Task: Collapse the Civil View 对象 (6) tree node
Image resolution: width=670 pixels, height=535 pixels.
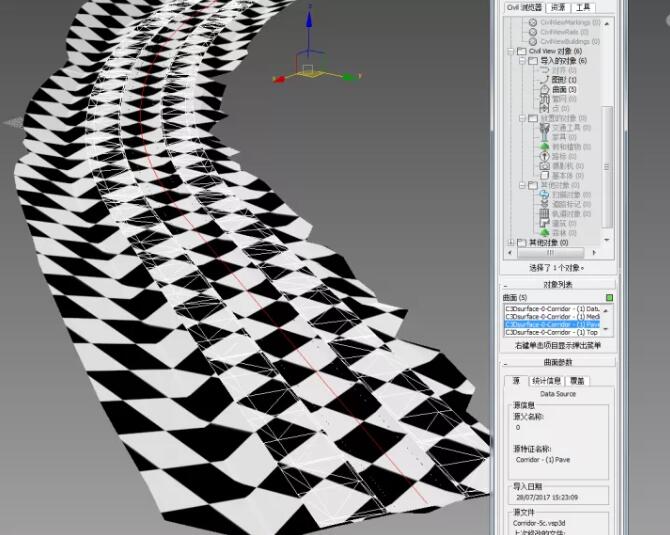Action: 511,51
